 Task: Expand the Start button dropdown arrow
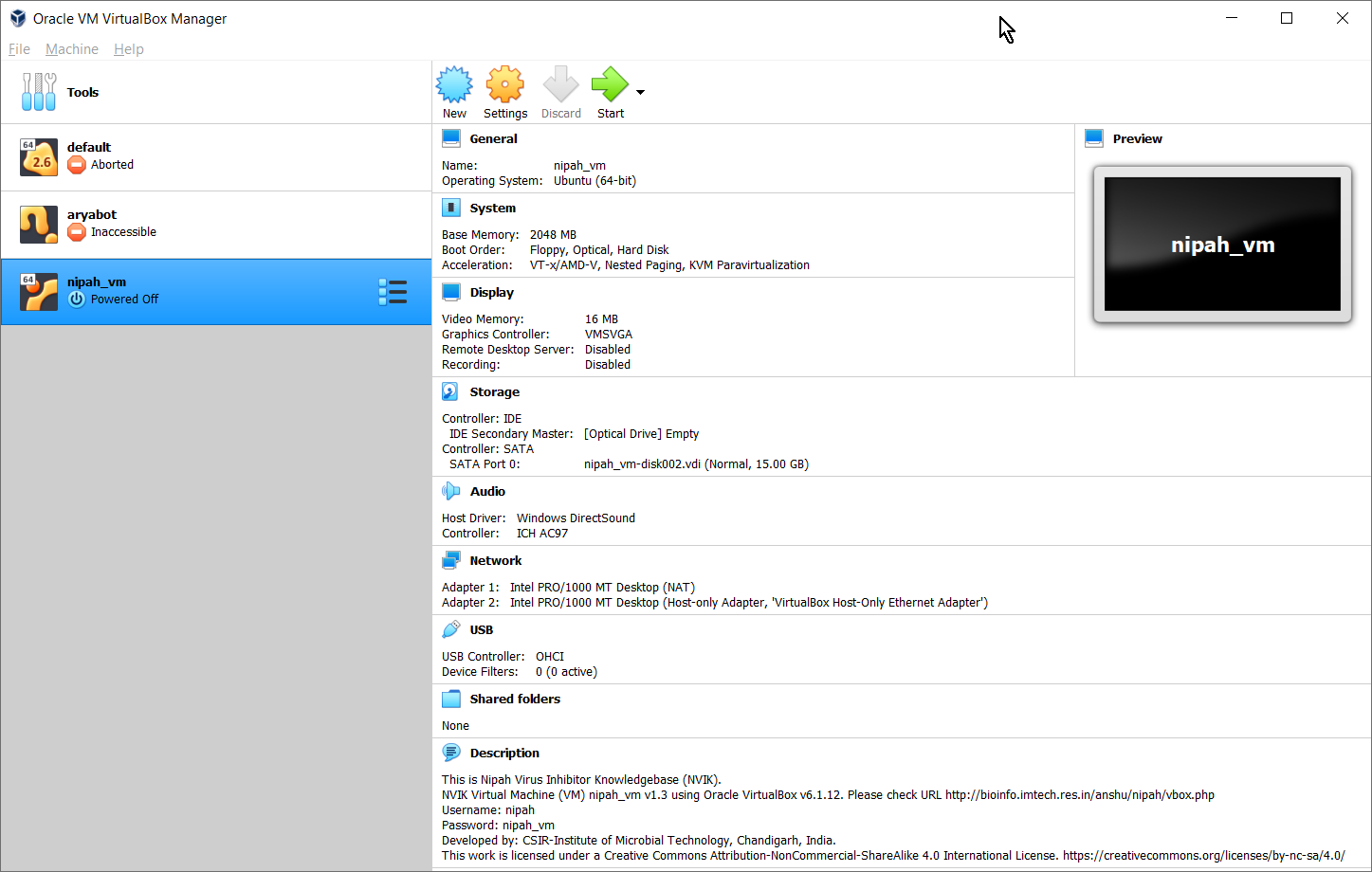tap(641, 92)
